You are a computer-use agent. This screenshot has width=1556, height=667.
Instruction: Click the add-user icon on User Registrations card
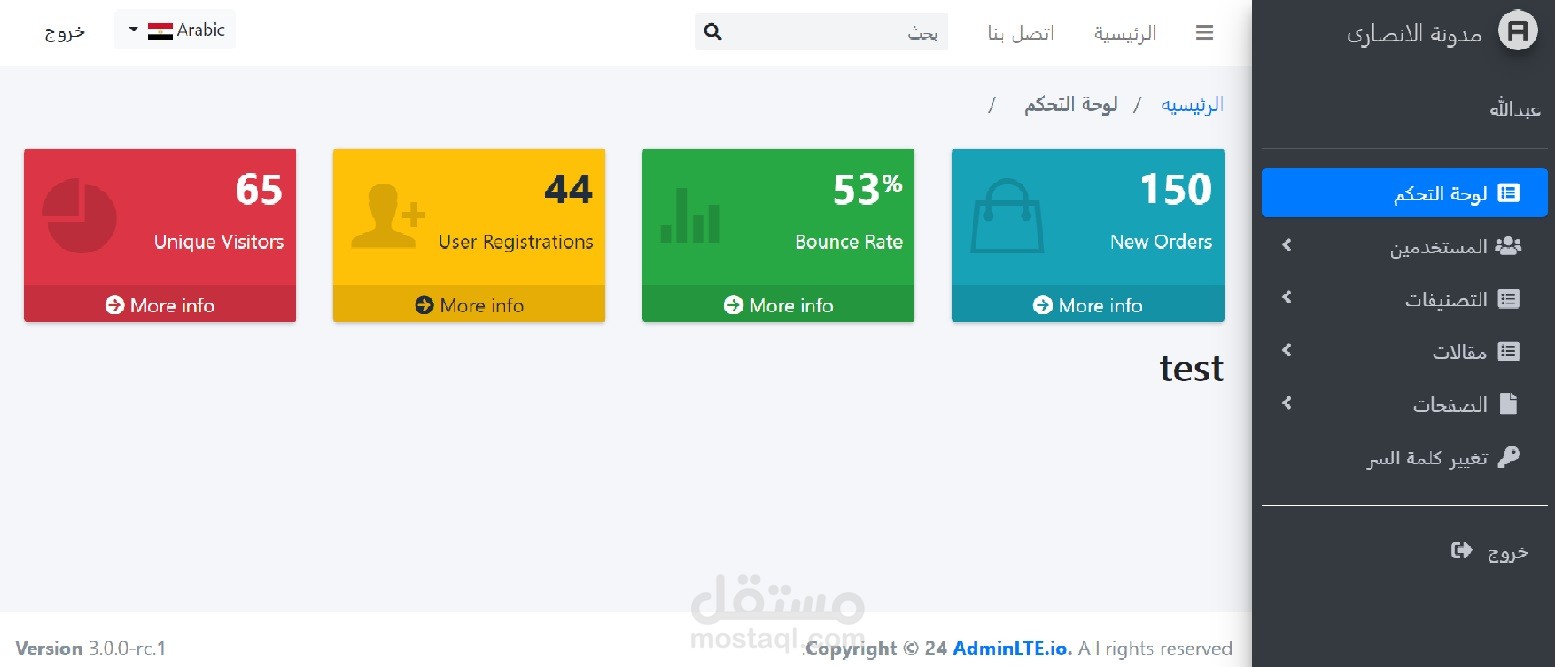point(388,216)
